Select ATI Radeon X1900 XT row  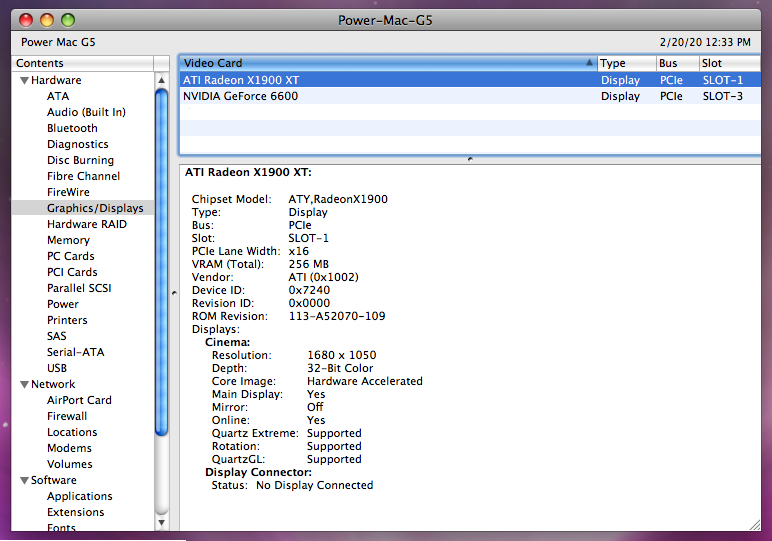coord(470,80)
